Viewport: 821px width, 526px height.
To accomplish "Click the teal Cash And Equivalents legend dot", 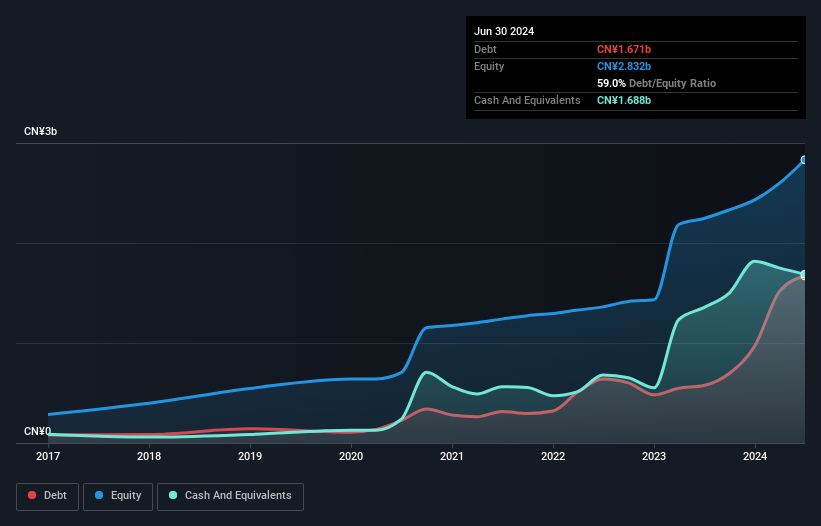I will 173,495.
